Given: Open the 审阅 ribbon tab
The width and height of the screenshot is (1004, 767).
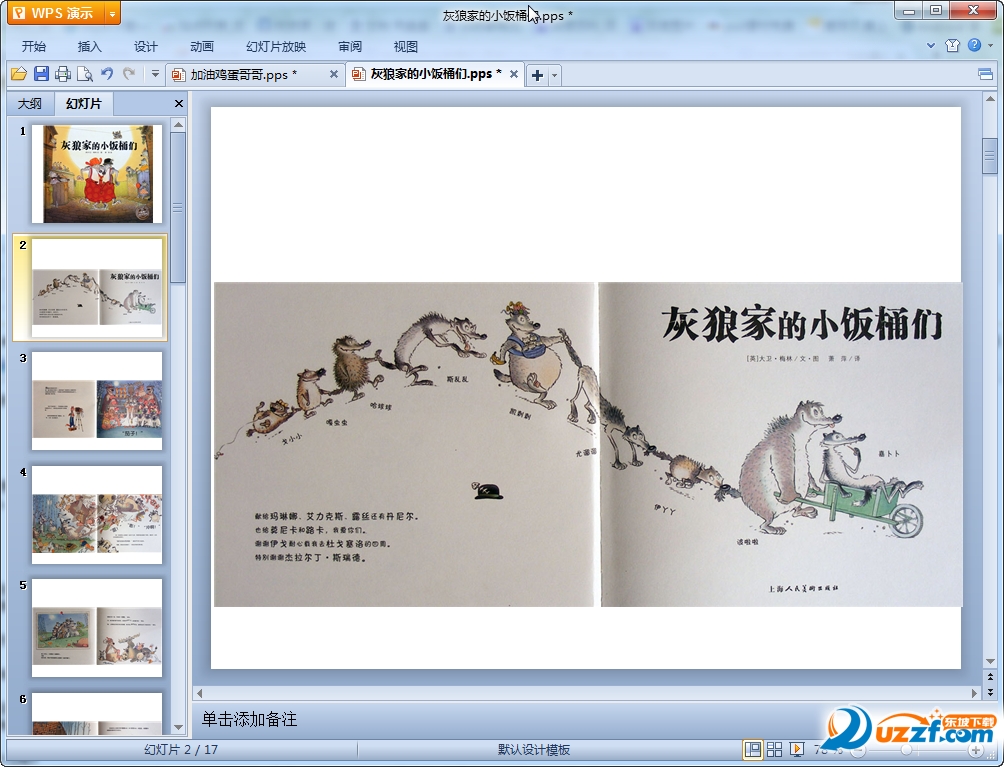Looking at the screenshot, I should (350, 47).
